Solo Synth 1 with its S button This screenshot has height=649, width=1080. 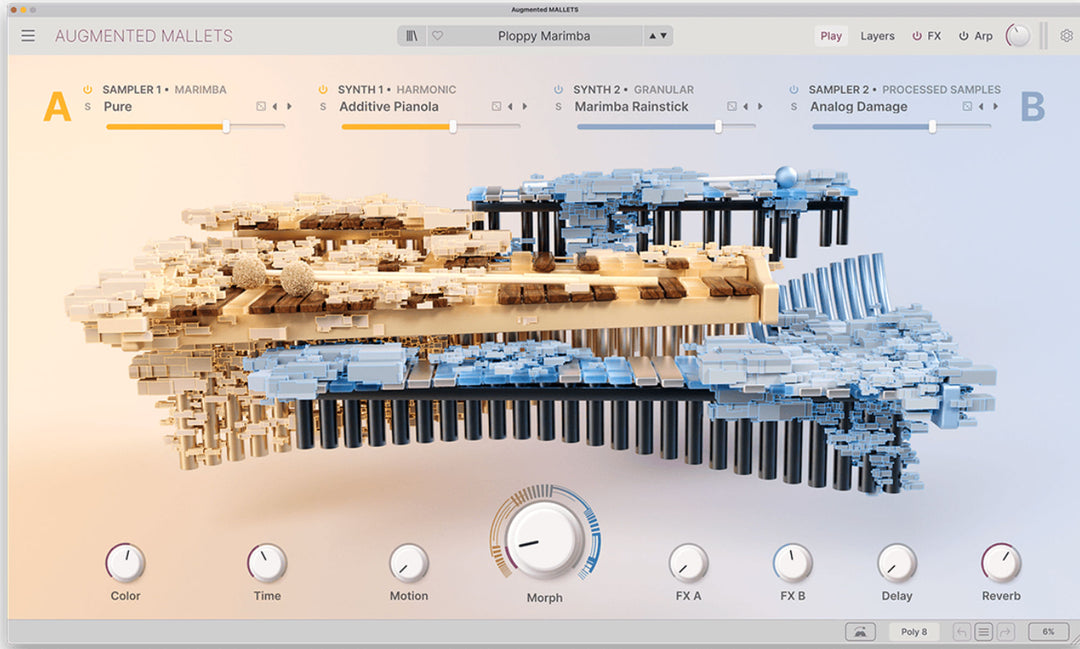323,107
